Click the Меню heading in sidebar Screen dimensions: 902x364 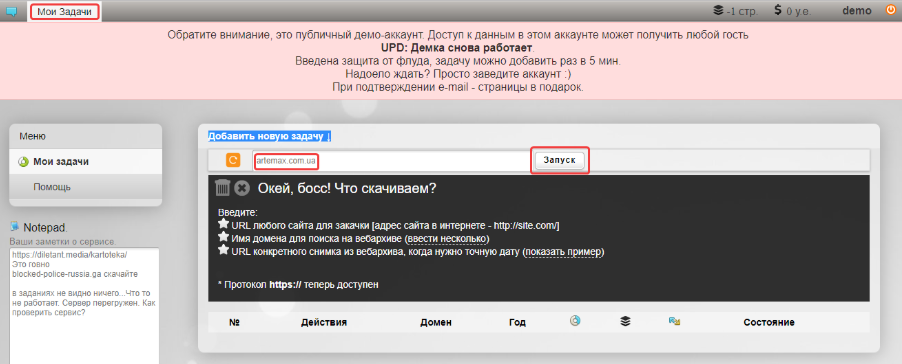[x=32, y=136]
